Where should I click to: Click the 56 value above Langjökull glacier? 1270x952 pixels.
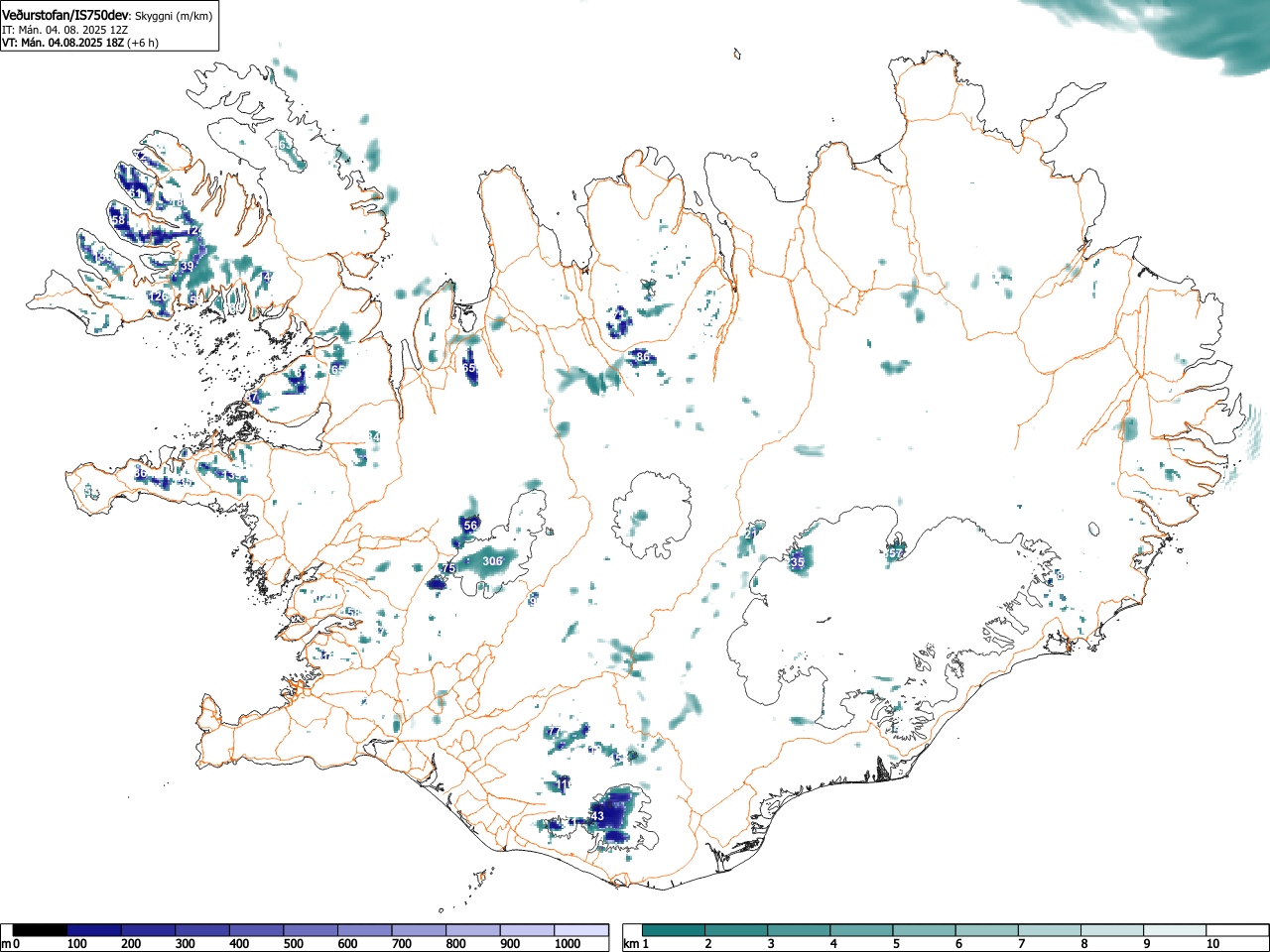tap(470, 526)
